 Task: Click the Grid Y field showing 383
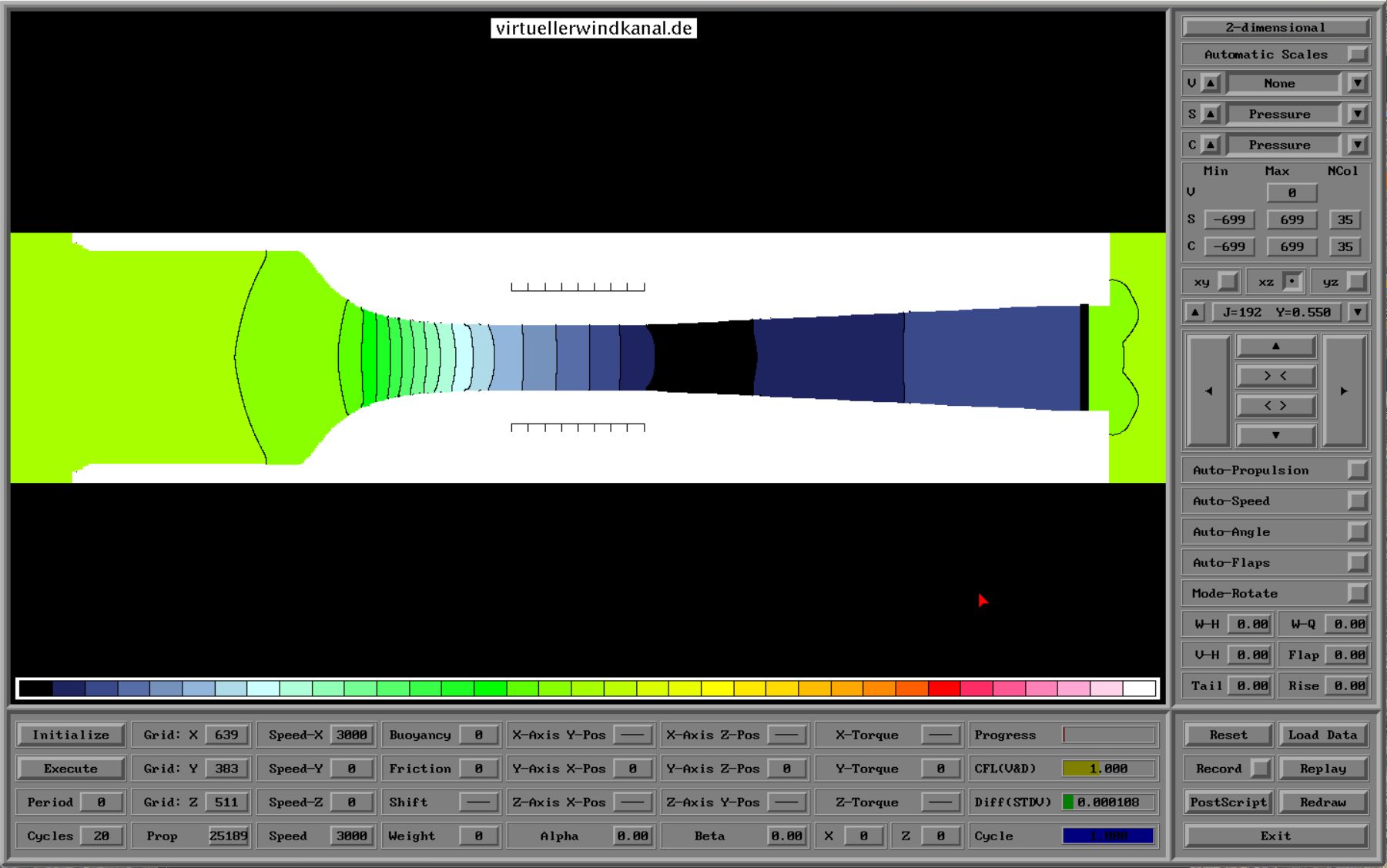tap(226, 769)
